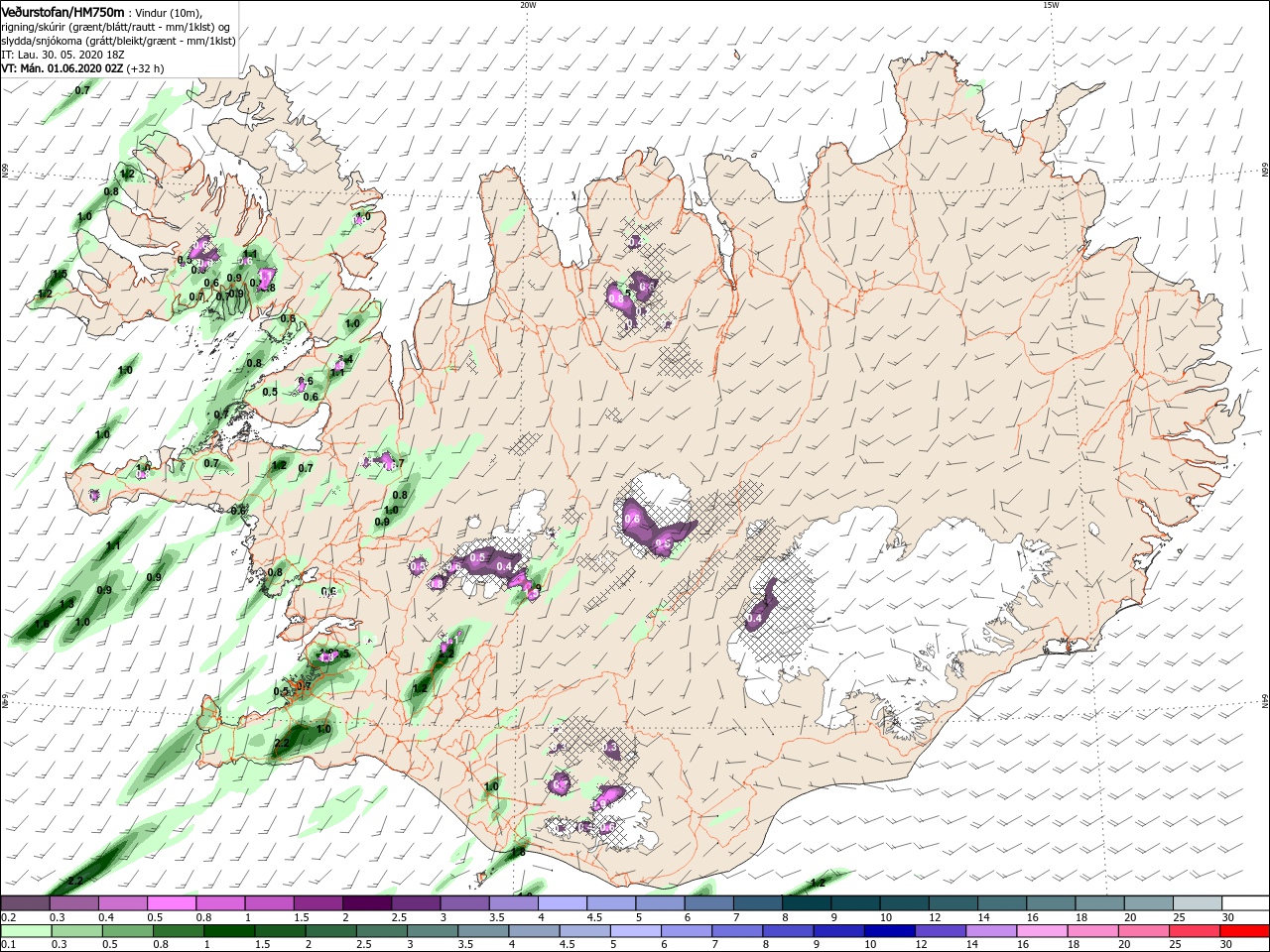Screen dimensions: 1270x952
Task: Select the upper legend swatch starting at 20
Action: pyautogui.click(x=1147, y=903)
